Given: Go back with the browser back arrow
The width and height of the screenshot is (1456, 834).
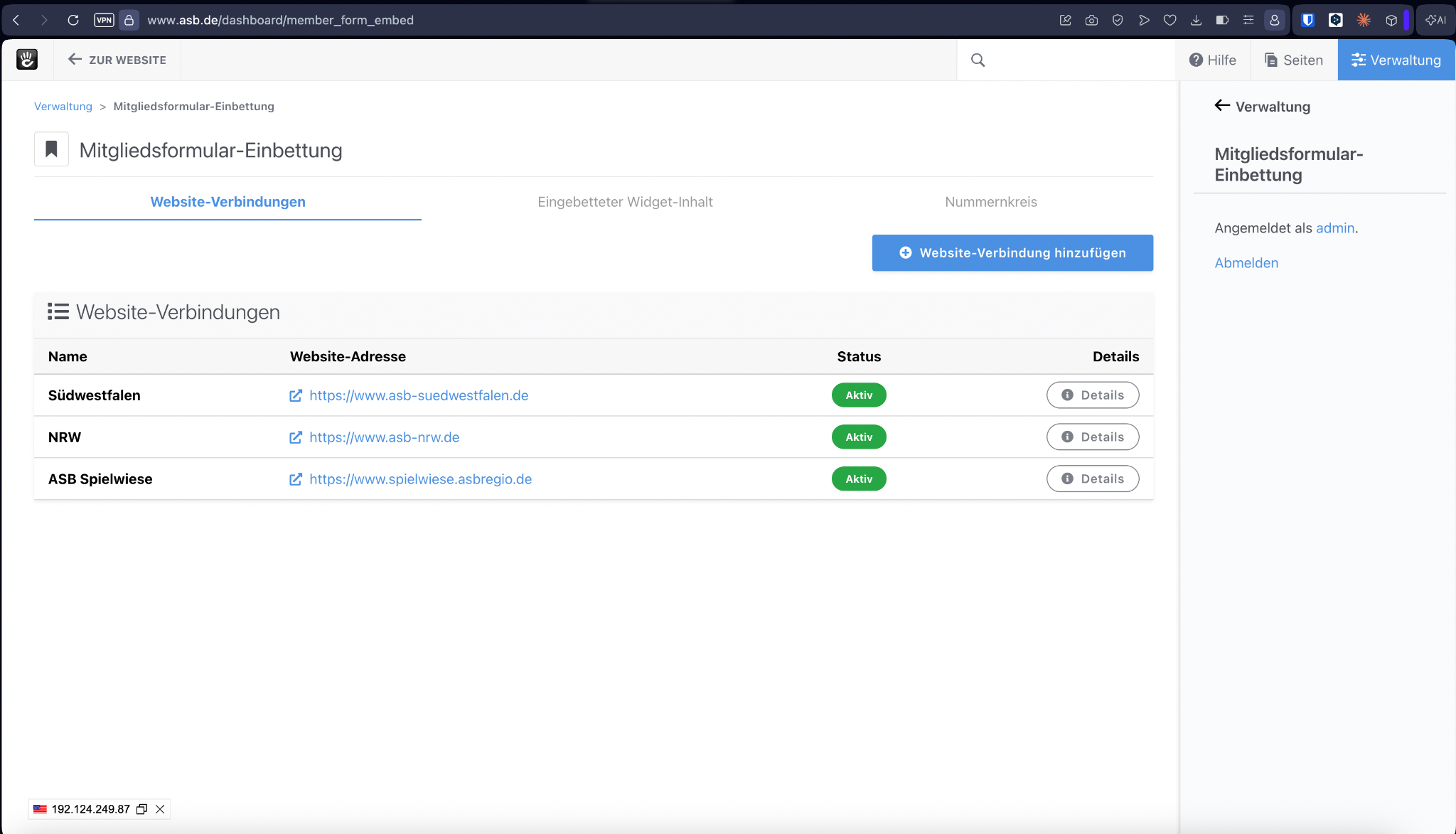Looking at the screenshot, I should point(16,20).
